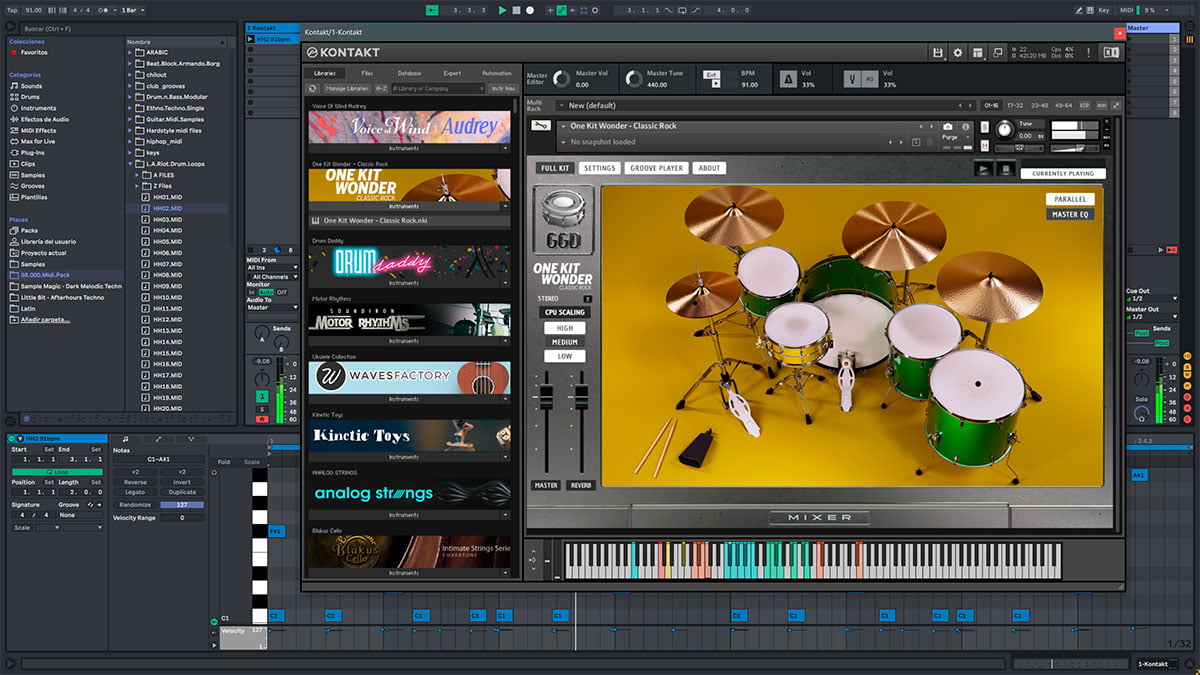Click the Kontakt logo icon
Screen dimensions: 1200x675
313,52
